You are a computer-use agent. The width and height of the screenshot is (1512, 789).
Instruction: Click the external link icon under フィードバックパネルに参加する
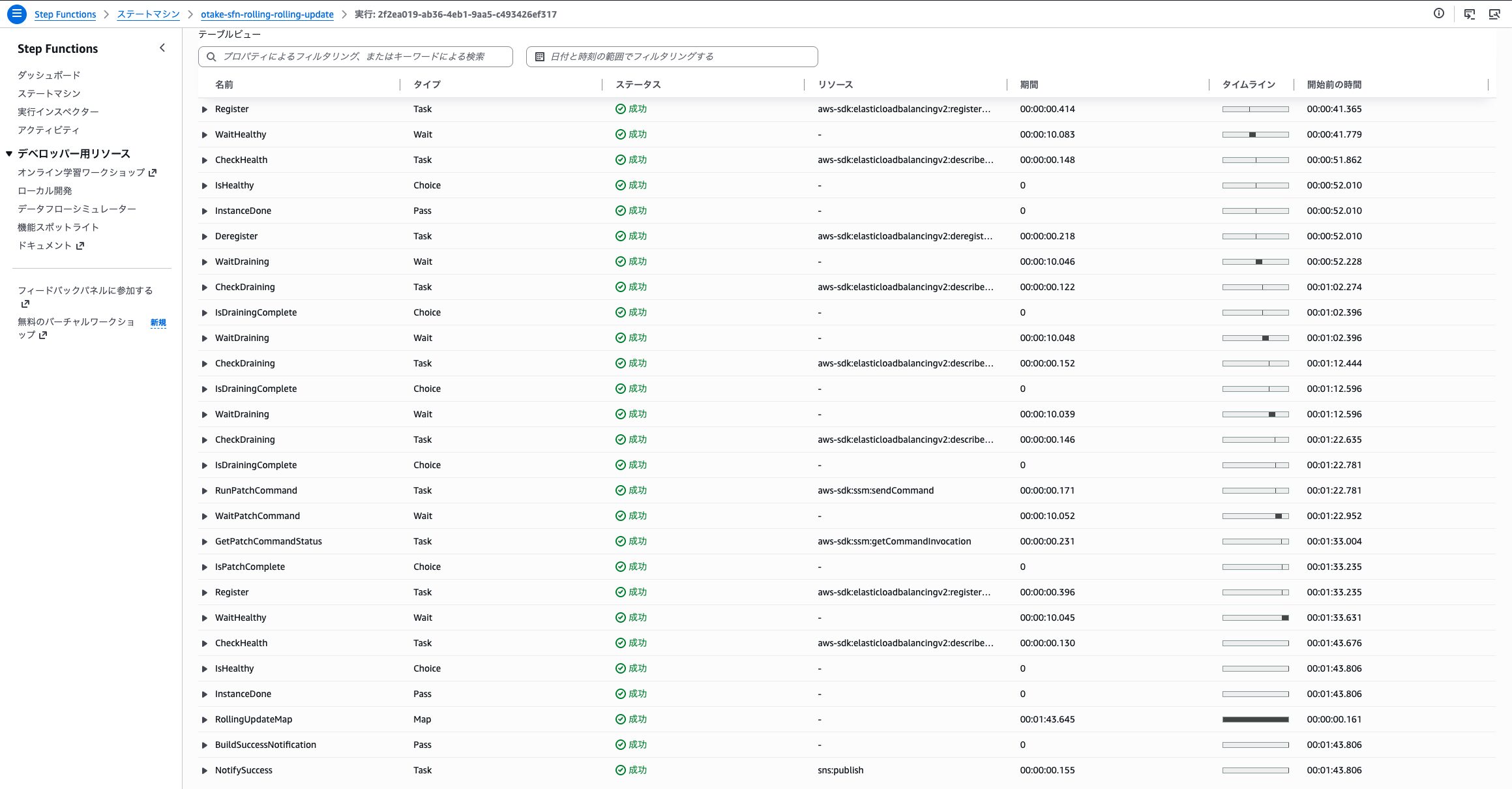[25, 304]
